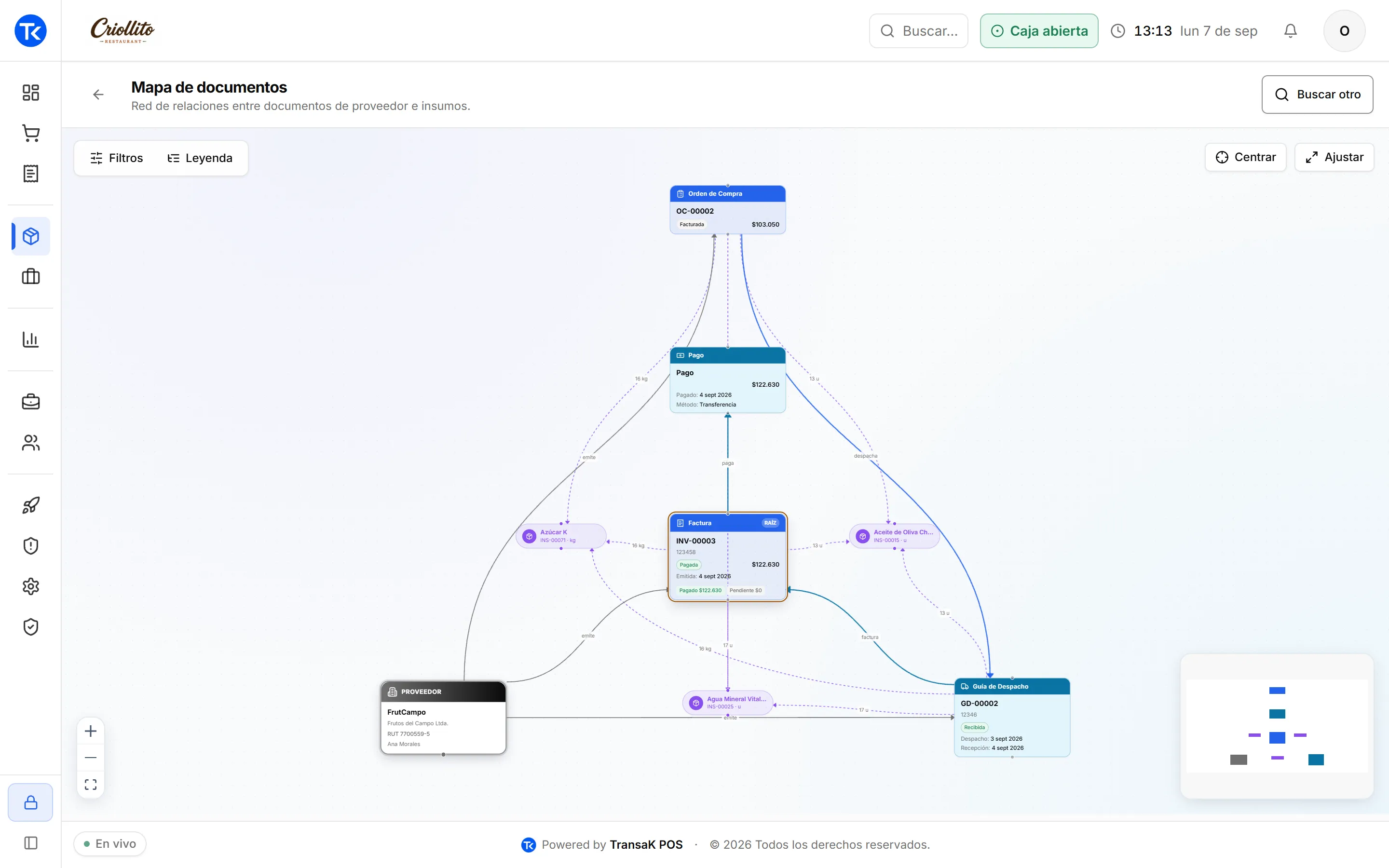Click the lock icon in sidebar

click(30, 802)
